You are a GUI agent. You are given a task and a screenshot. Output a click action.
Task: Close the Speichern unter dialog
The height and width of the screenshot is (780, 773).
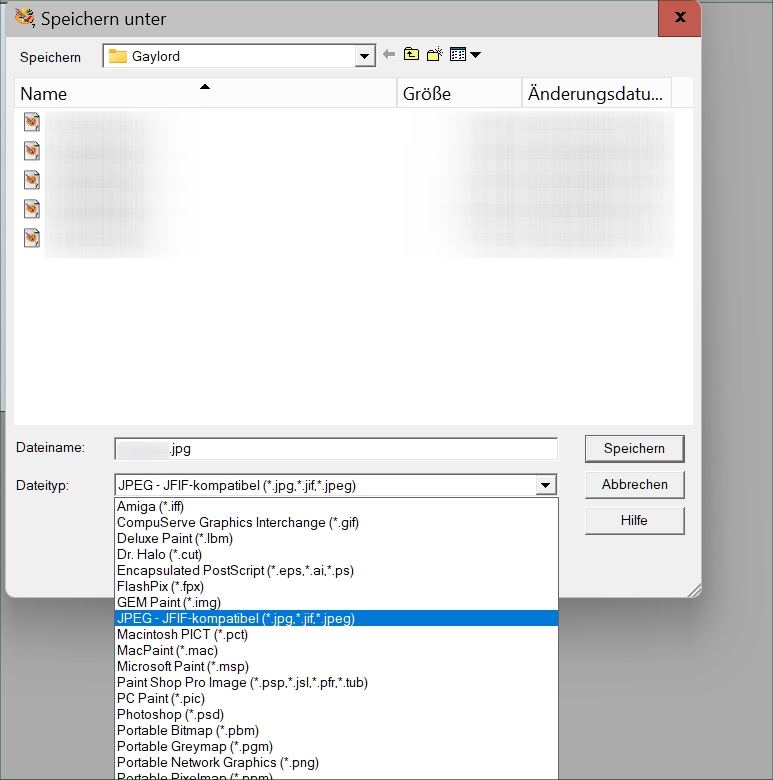click(x=679, y=18)
